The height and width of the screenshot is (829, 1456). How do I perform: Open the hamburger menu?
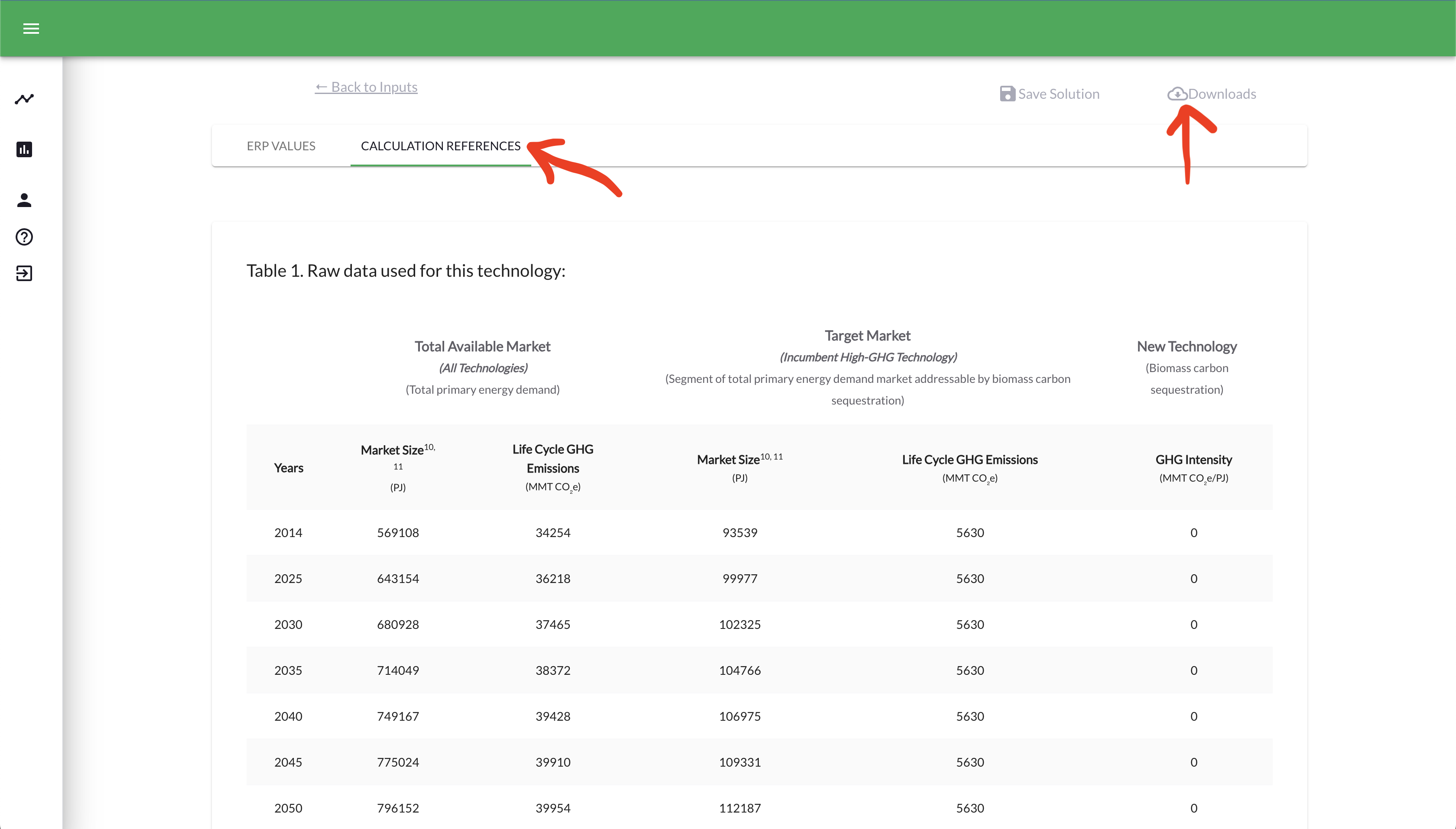point(31,29)
